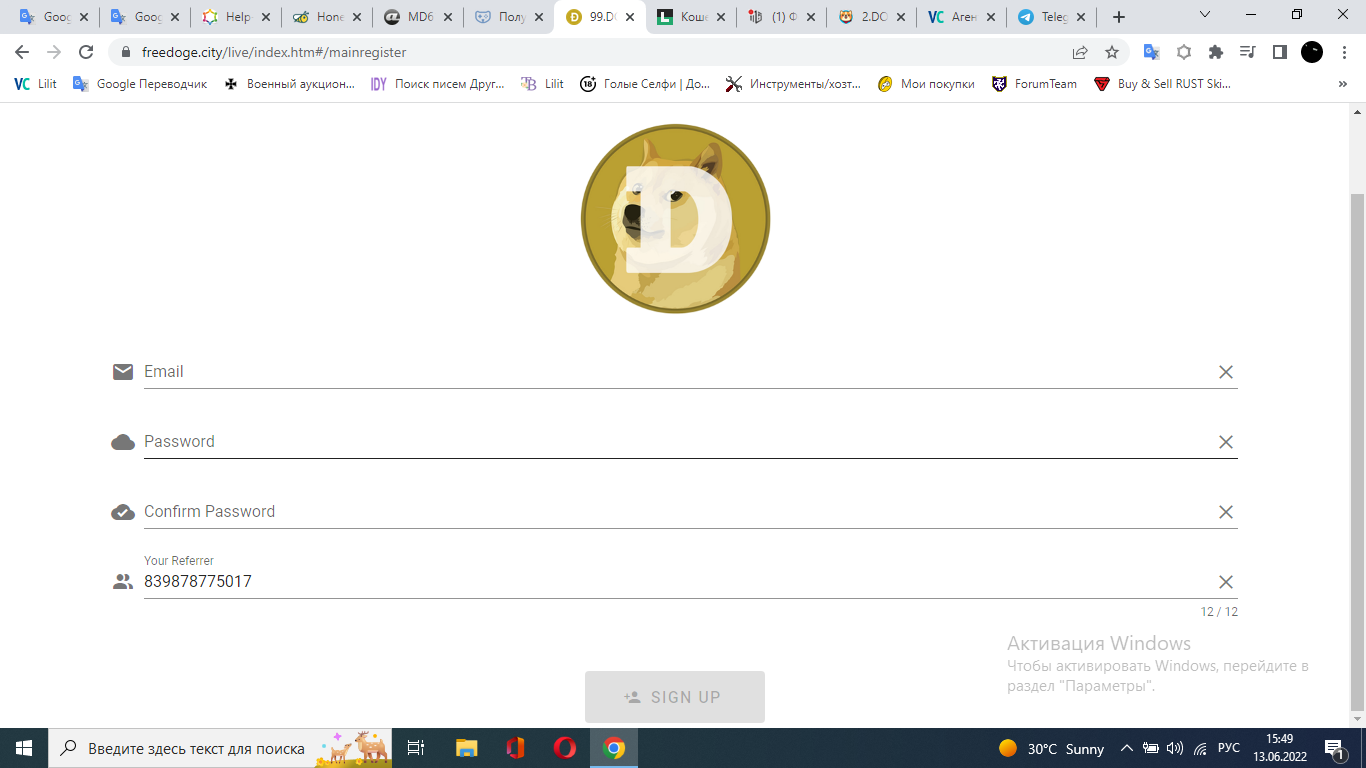Viewport: 1366px width, 768px height.
Task: Go back using the browser back arrow
Action: pyautogui.click(x=22, y=52)
